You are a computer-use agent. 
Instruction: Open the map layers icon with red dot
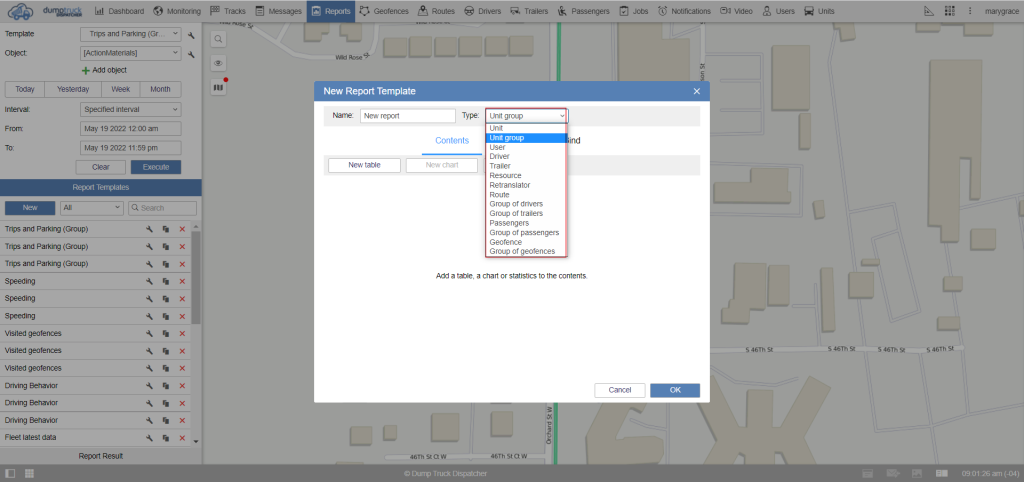point(218,87)
